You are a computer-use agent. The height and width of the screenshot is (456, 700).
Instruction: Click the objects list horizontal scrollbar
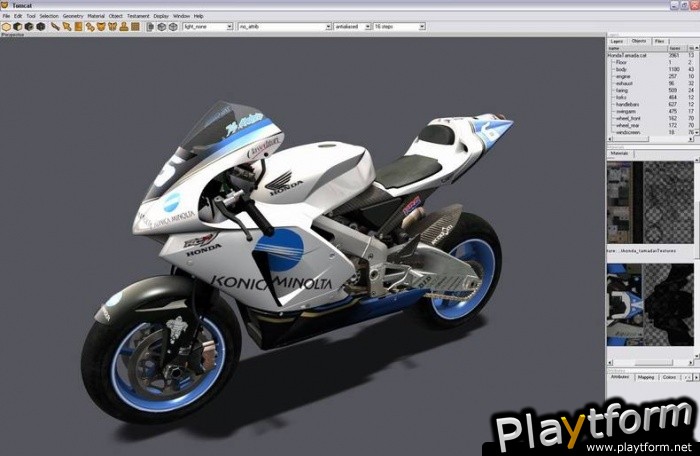650,139
